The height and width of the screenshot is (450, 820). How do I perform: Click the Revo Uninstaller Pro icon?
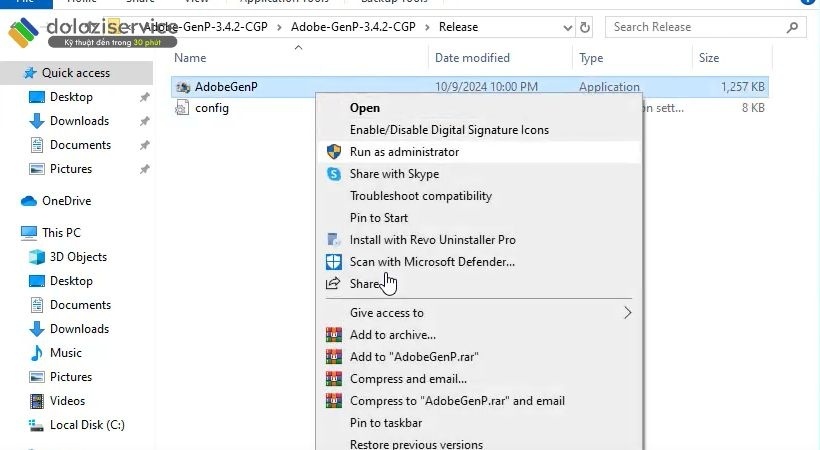(334, 240)
